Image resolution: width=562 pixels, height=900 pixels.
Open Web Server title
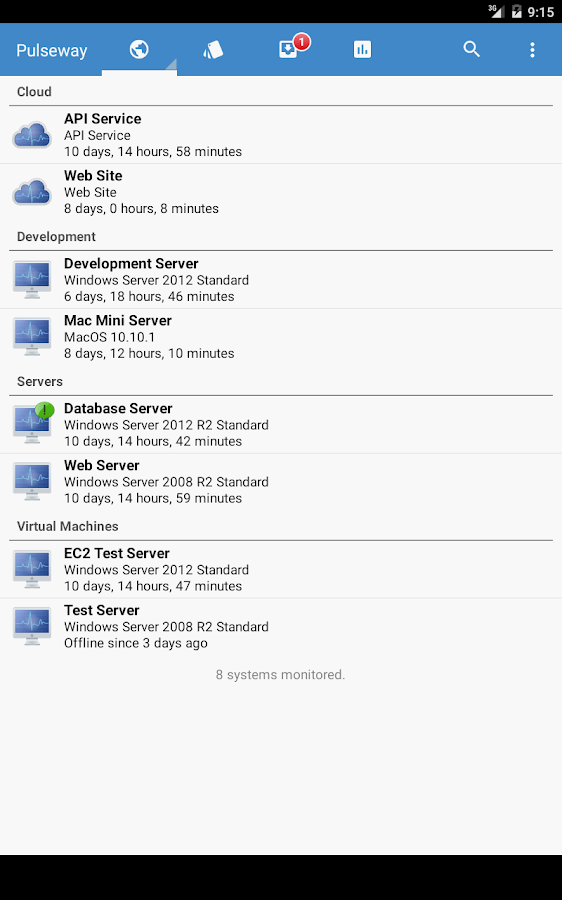tap(102, 465)
